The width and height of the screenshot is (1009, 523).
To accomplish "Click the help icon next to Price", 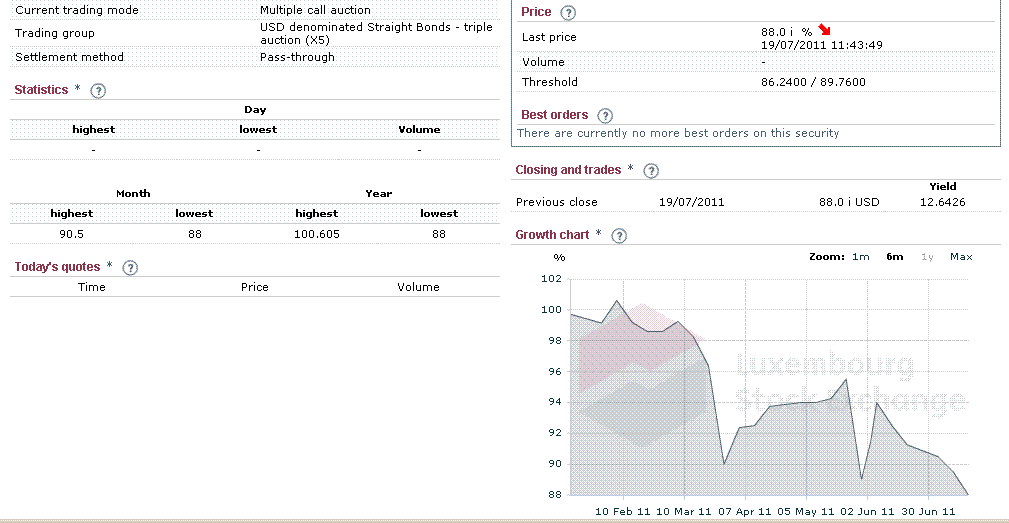I will coord(569,13).
